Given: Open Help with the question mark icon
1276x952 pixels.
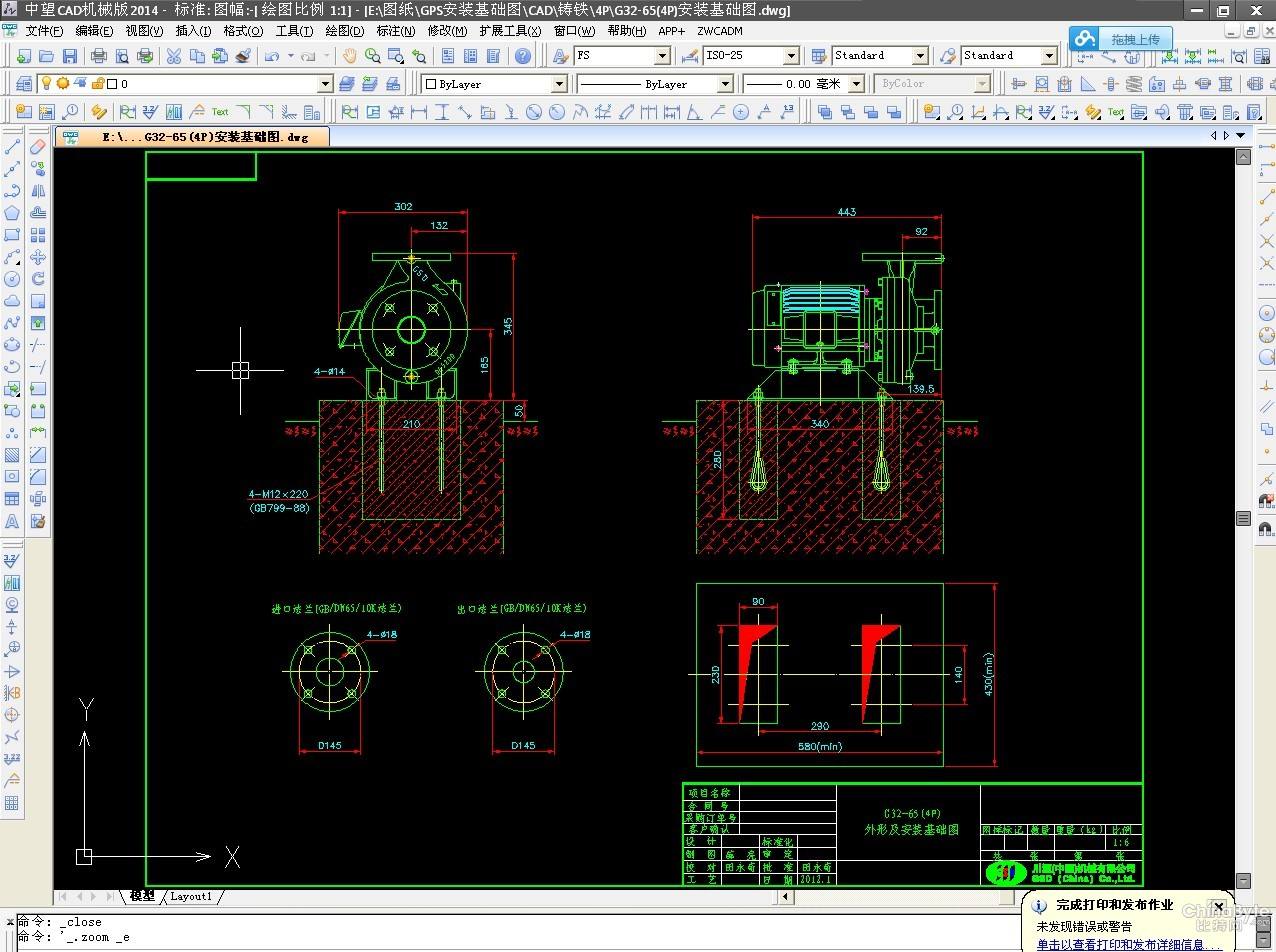Looking at the screenshot, I should pos(522,56).
